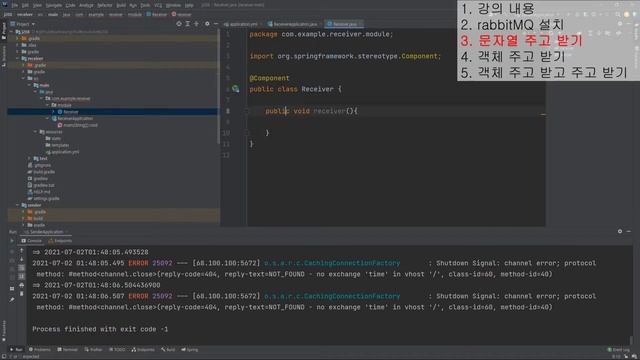
Task: Select application.yml in the project tree
Action: click(62, 152)
